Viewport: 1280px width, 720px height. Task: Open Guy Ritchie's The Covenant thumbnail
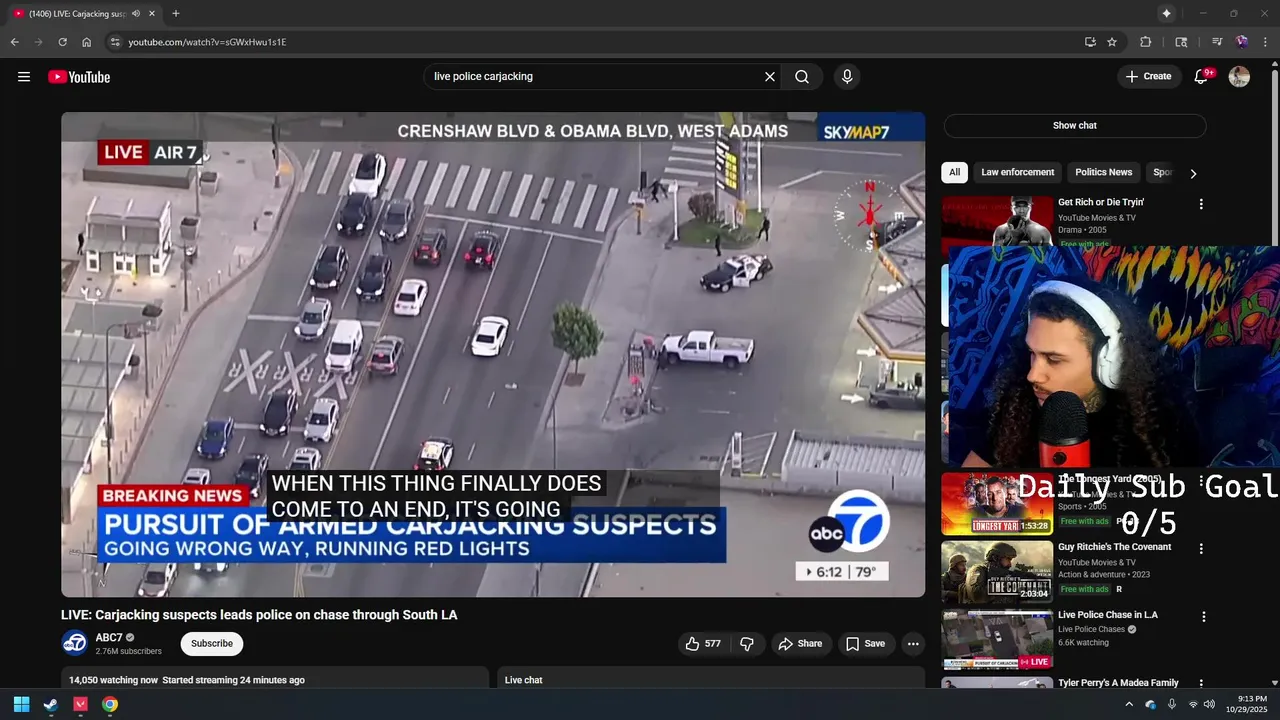[x=997, y=572]
